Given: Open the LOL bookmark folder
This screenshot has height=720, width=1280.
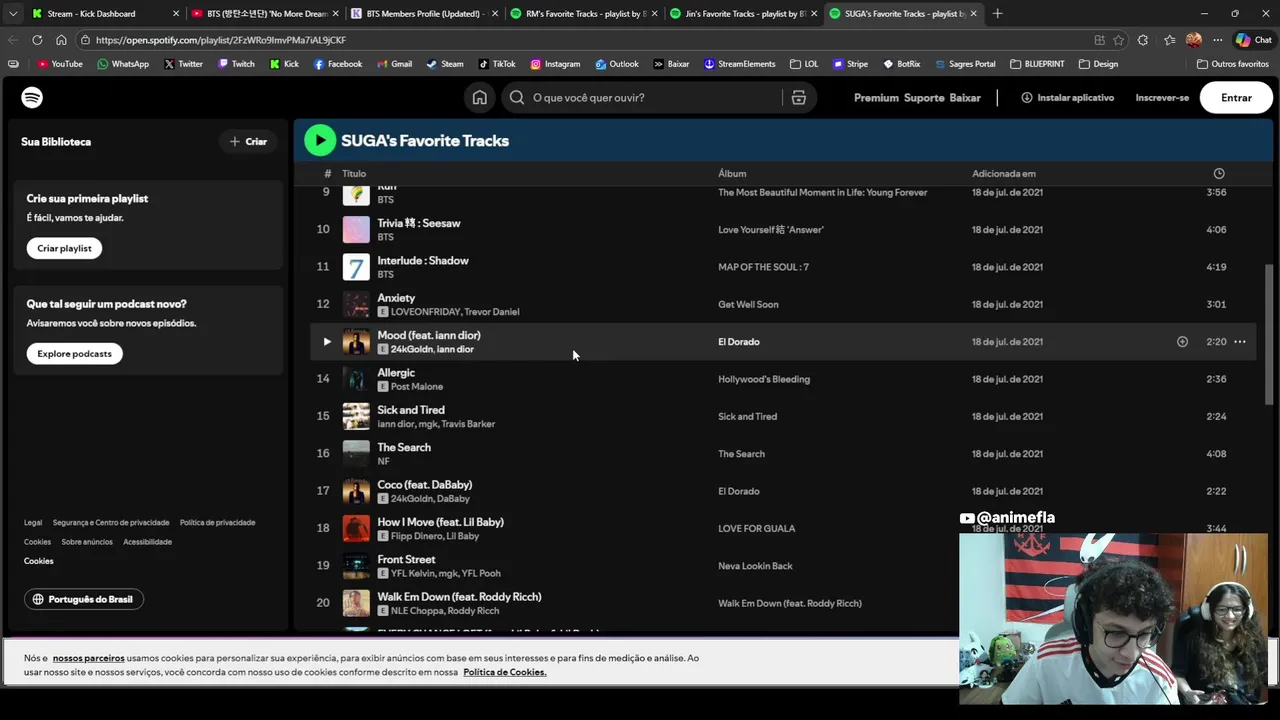Looking at the screenshot, I should coord(804,64).
